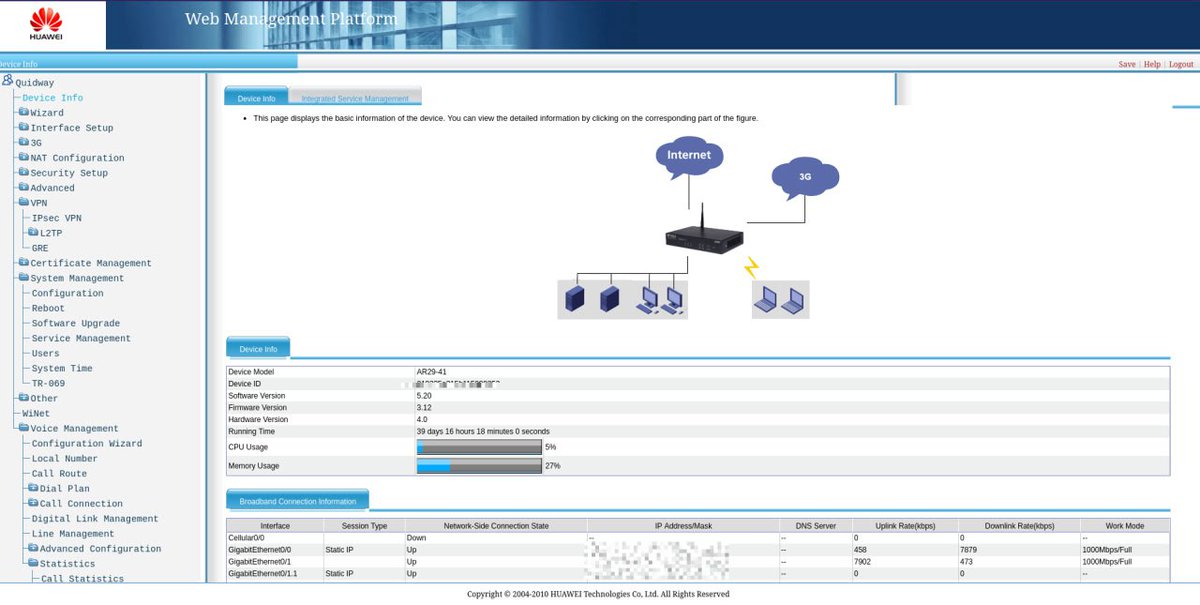Click the Interface column header
Viewport: 1200px width, 605px height.
pos(275,525)
